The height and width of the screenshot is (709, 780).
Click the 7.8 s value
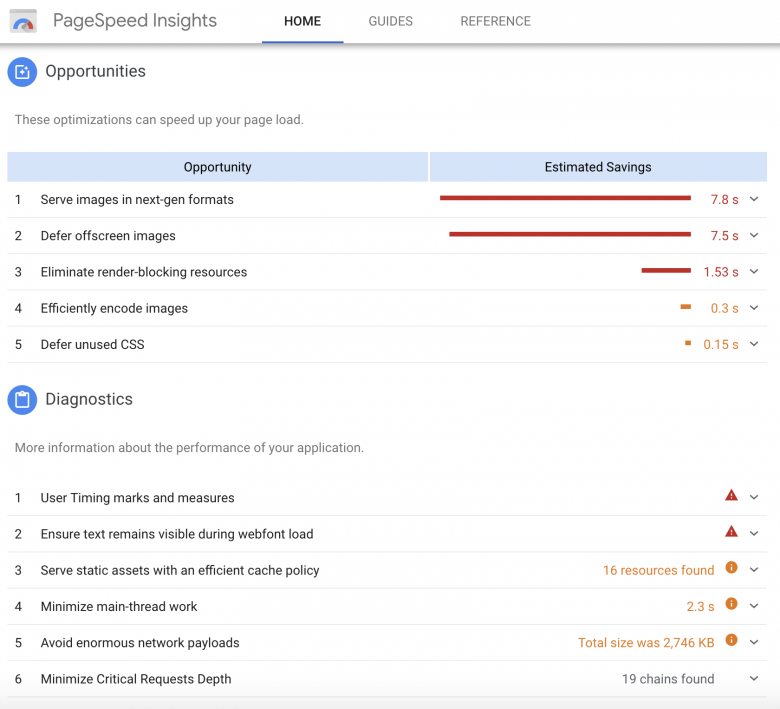(x=724, y=200)
